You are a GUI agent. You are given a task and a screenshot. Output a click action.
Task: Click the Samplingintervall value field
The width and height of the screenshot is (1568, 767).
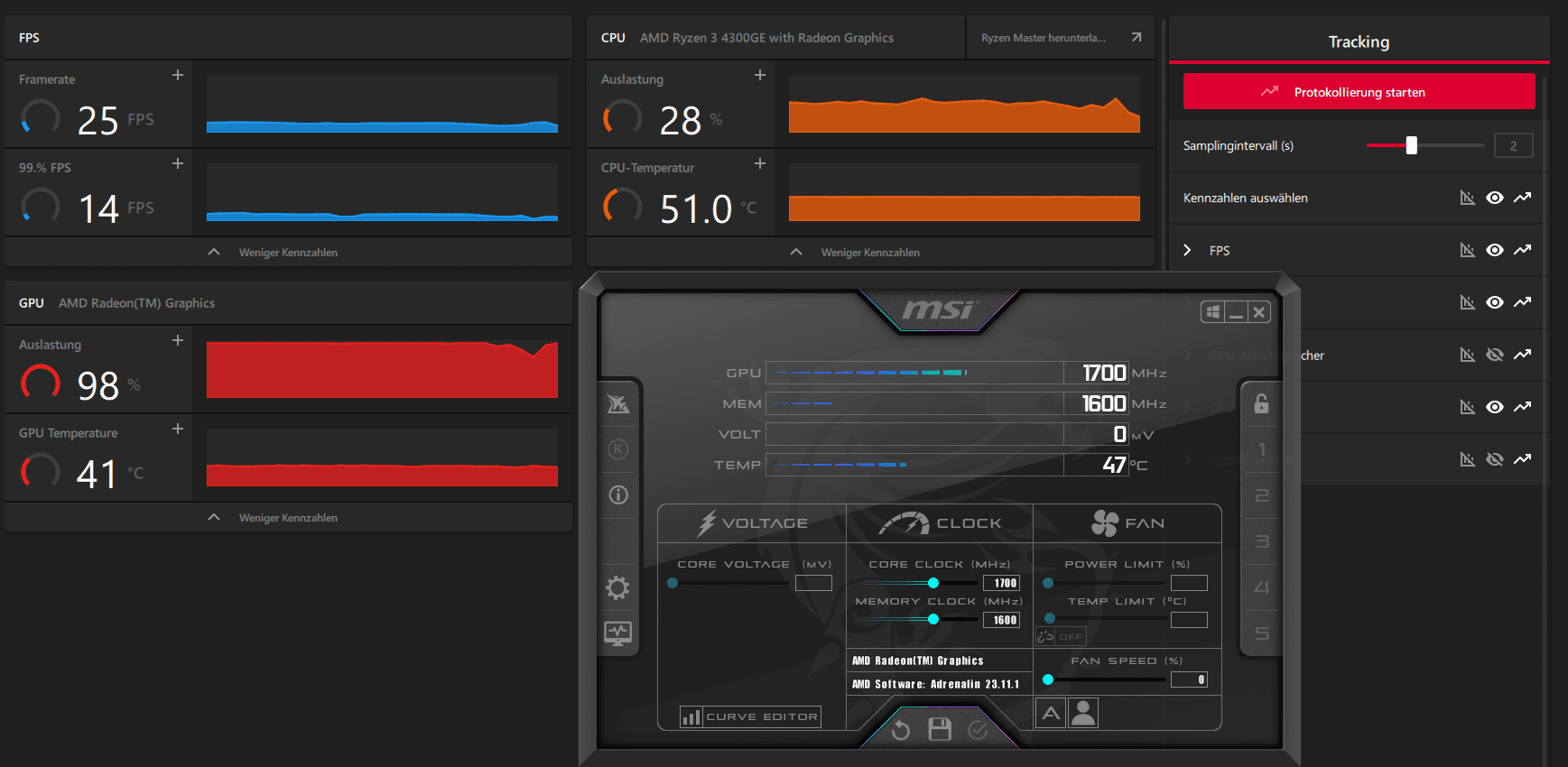1514,145
